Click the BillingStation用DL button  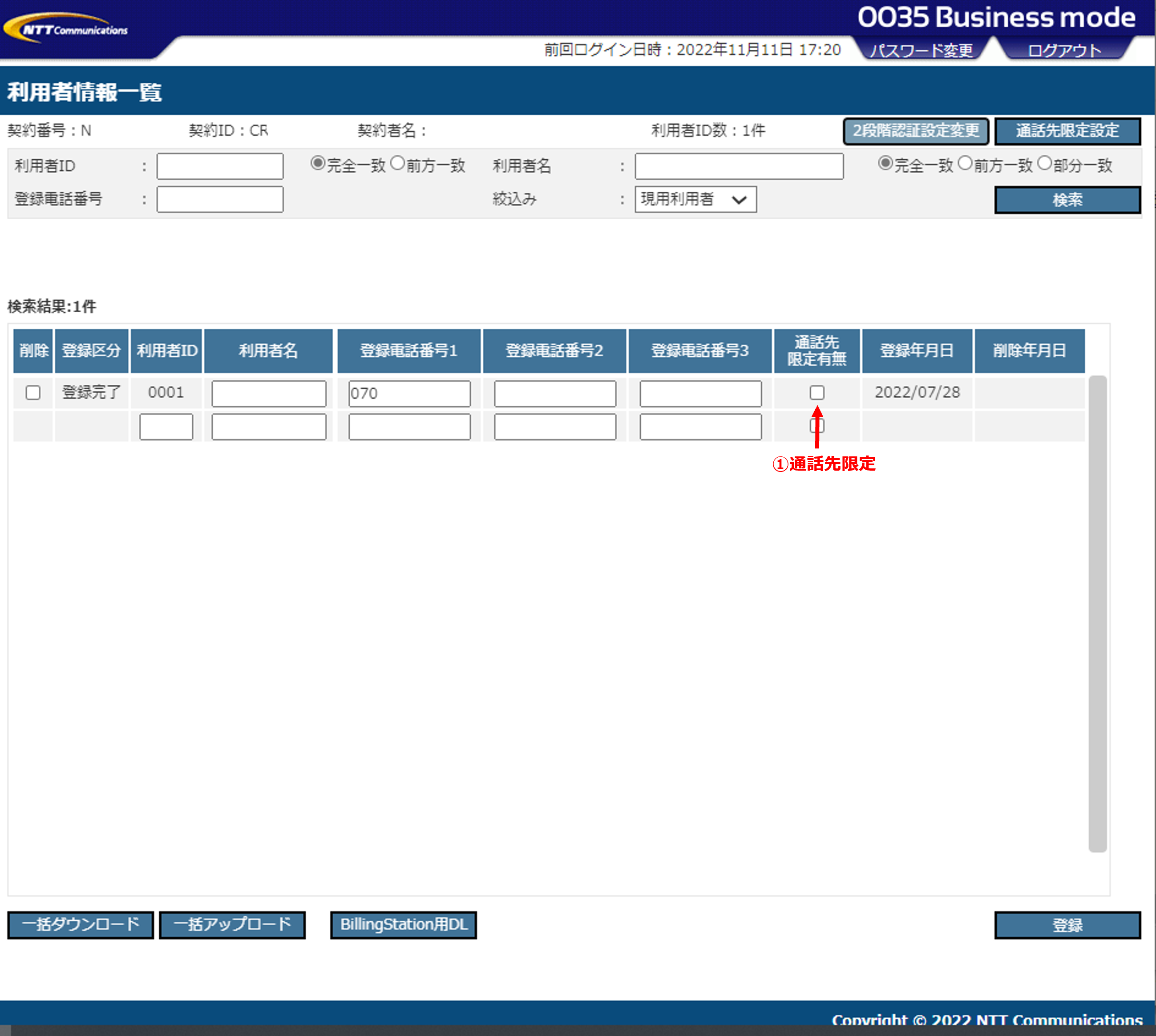pos(403,925)
